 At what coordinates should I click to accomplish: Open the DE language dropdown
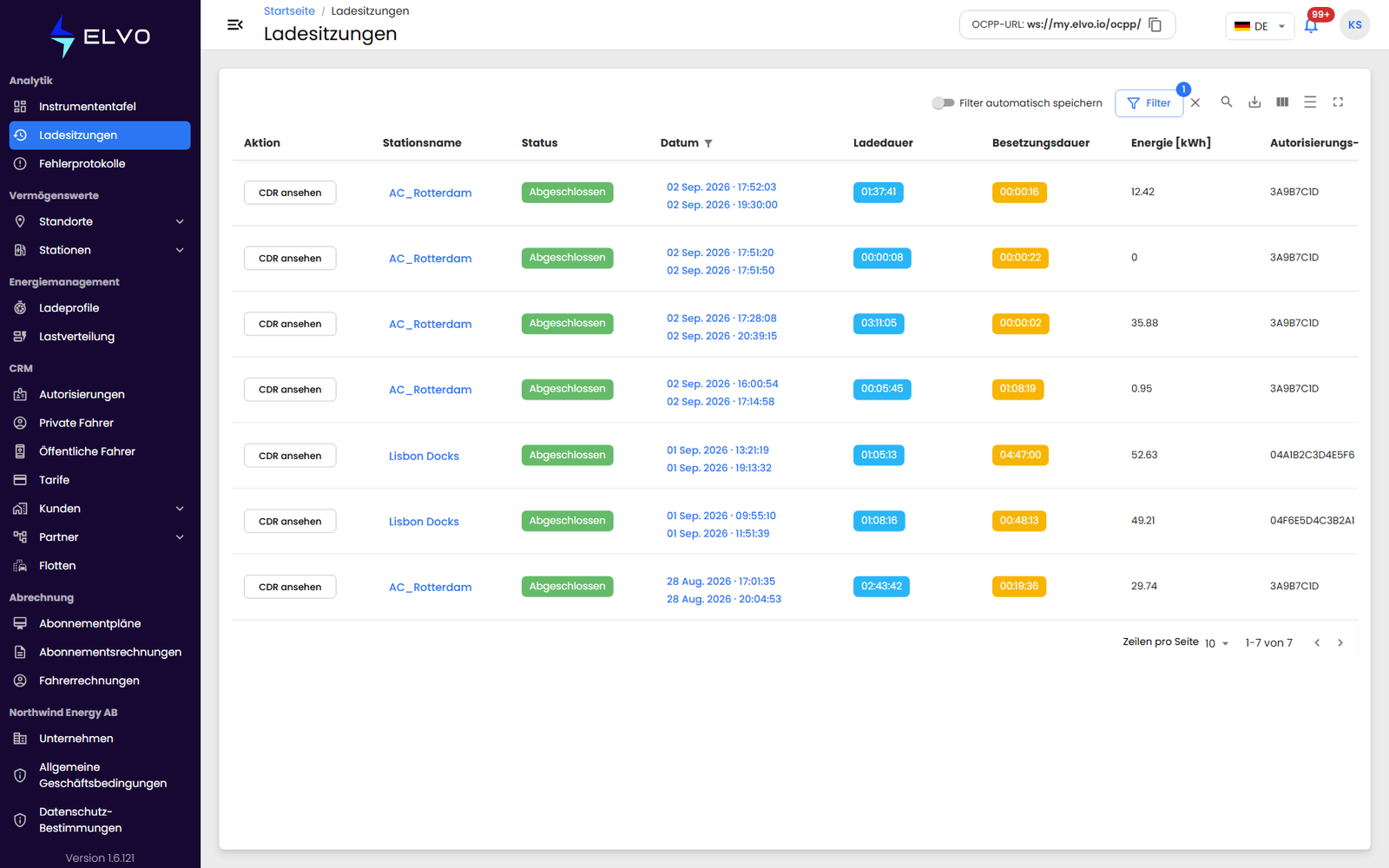point(1260,26)
